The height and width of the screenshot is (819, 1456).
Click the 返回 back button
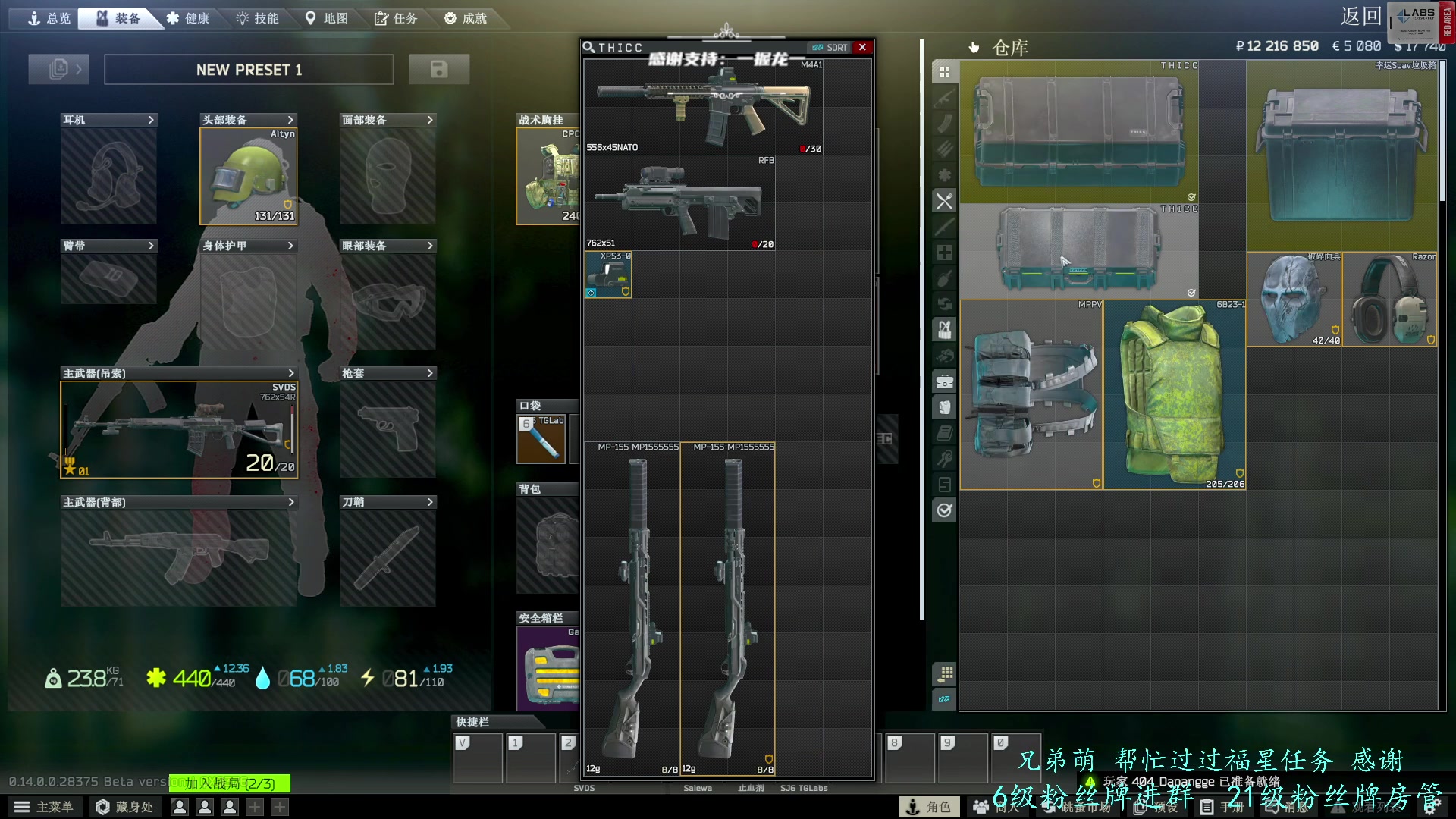click(x=1360, y=17)
